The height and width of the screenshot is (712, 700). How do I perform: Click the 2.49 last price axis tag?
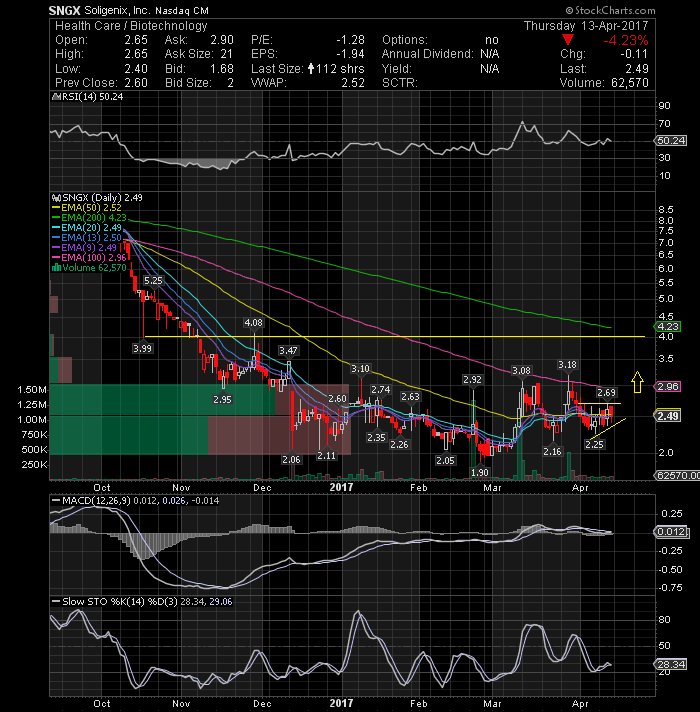[668, 415]
